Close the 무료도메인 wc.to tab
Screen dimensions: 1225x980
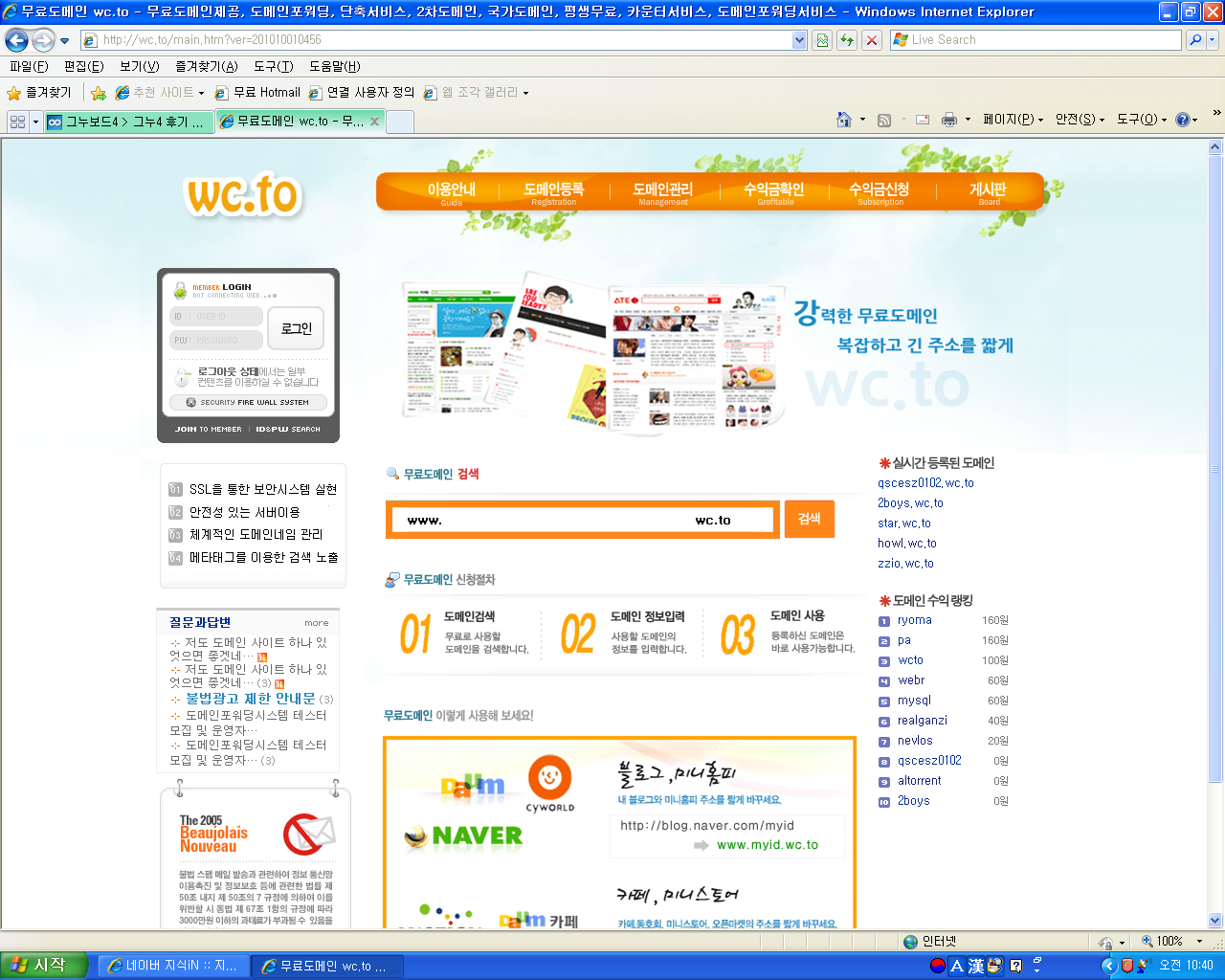(375, 122)
